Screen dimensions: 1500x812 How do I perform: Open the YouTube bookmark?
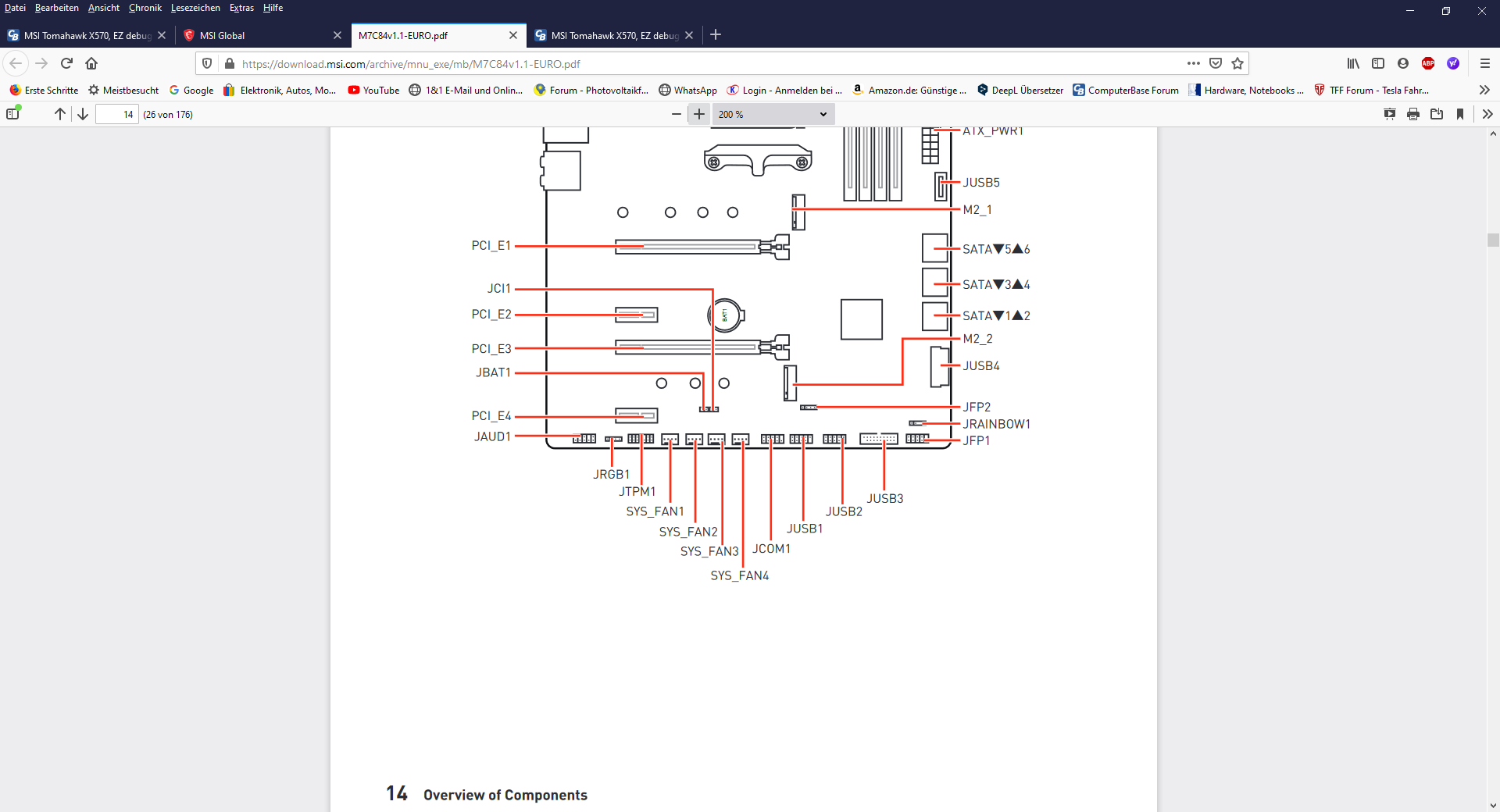tap(373, 90)
